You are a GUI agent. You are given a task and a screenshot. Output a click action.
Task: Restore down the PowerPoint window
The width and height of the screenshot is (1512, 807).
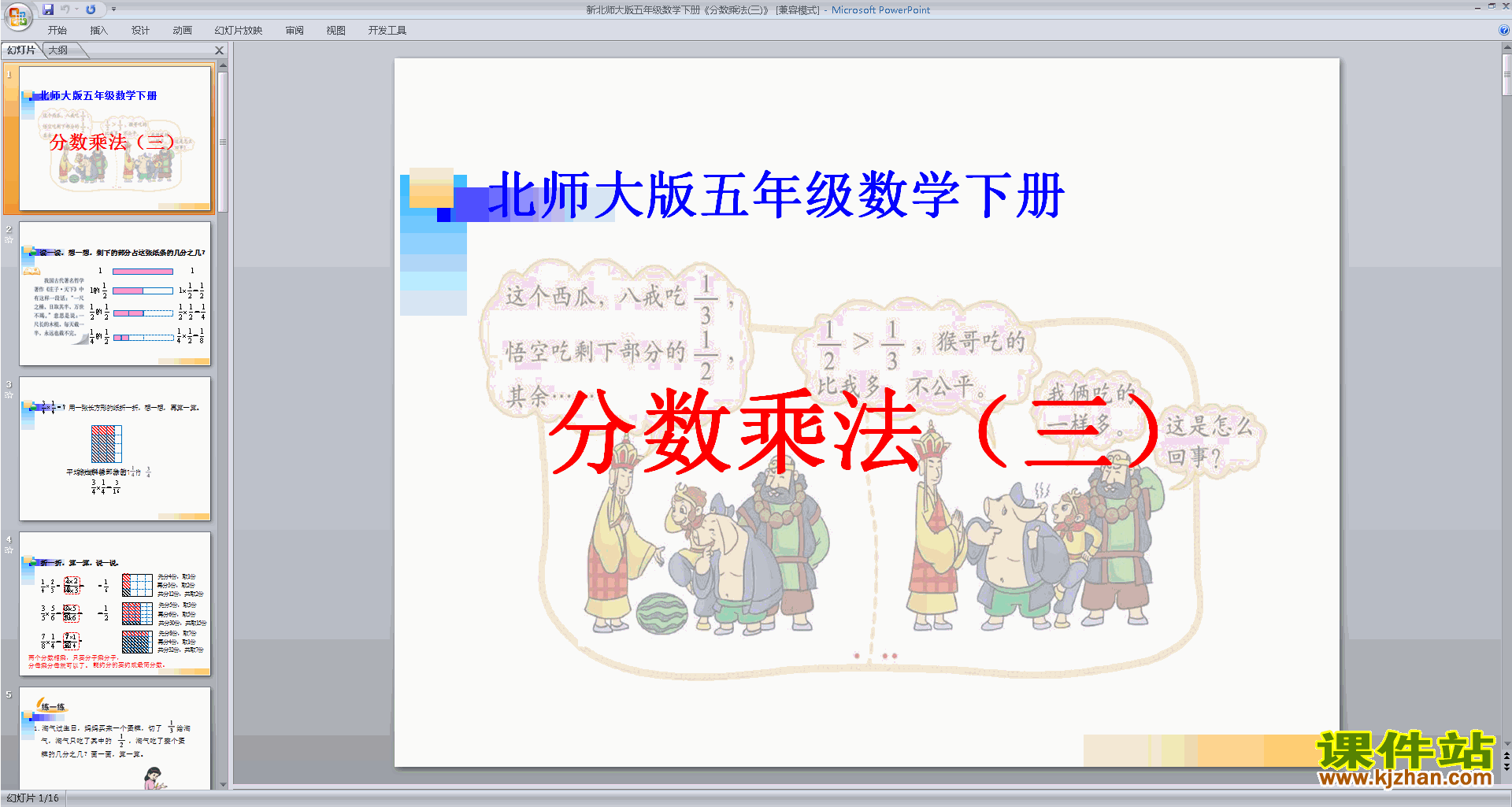click(x=1492, y=7)
